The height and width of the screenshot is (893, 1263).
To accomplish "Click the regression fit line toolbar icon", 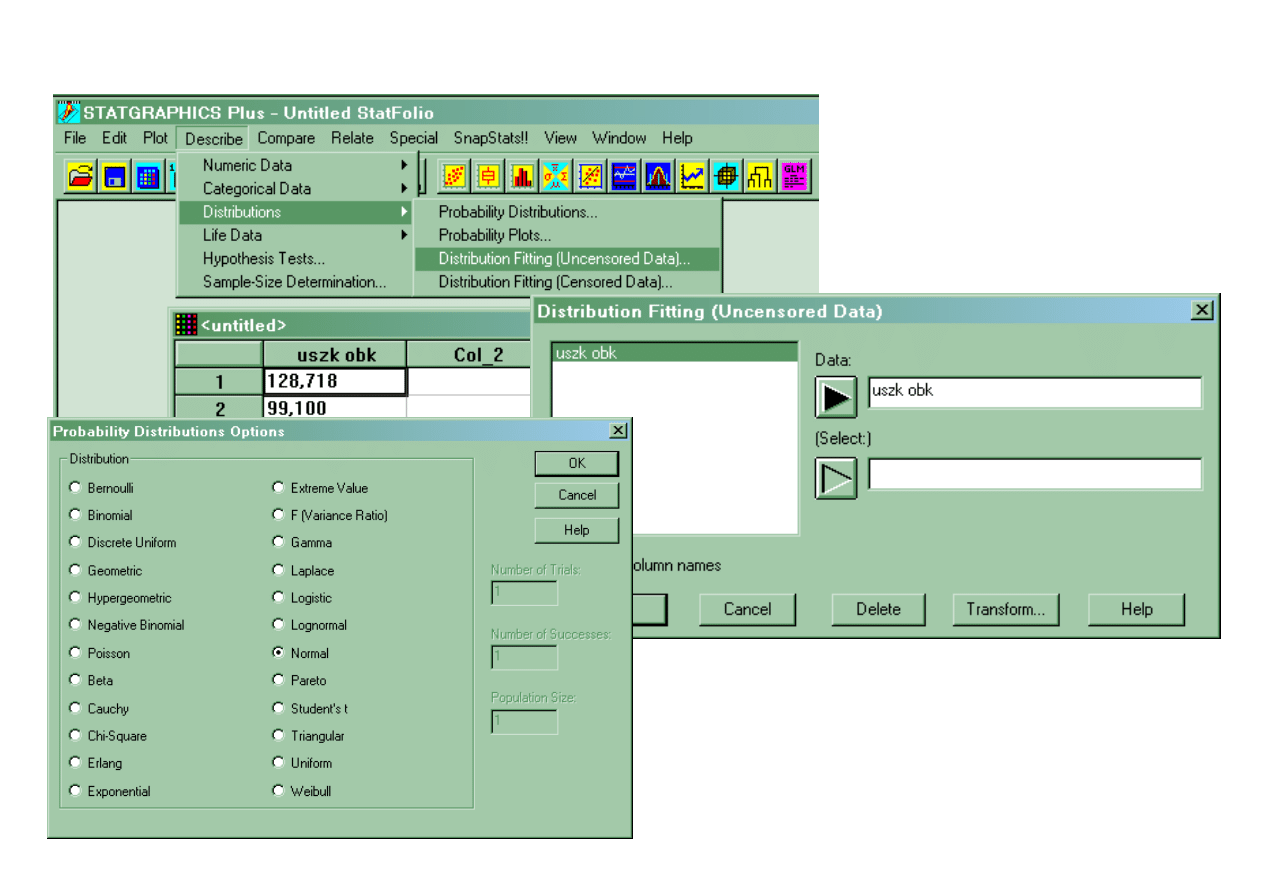I will (591, 176).
